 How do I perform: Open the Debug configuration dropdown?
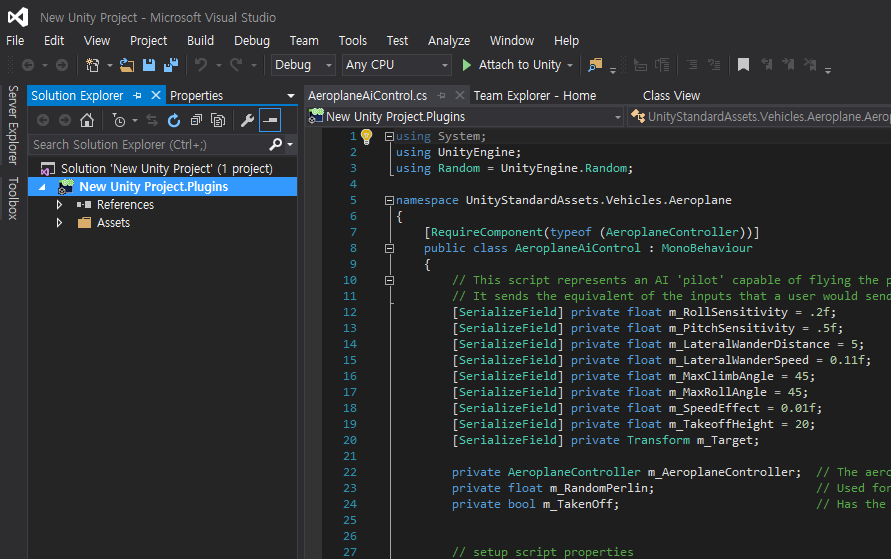(303, 65)
